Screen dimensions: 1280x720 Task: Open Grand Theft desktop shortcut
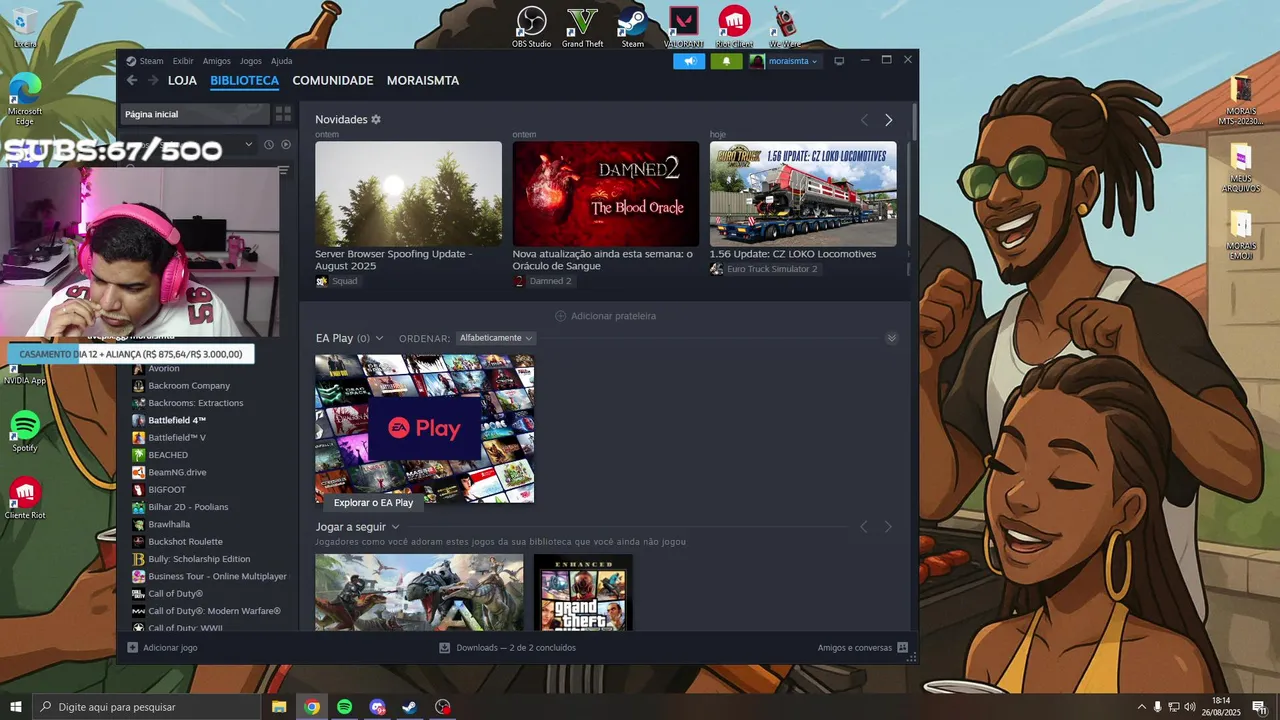click(x=582, y=27)
